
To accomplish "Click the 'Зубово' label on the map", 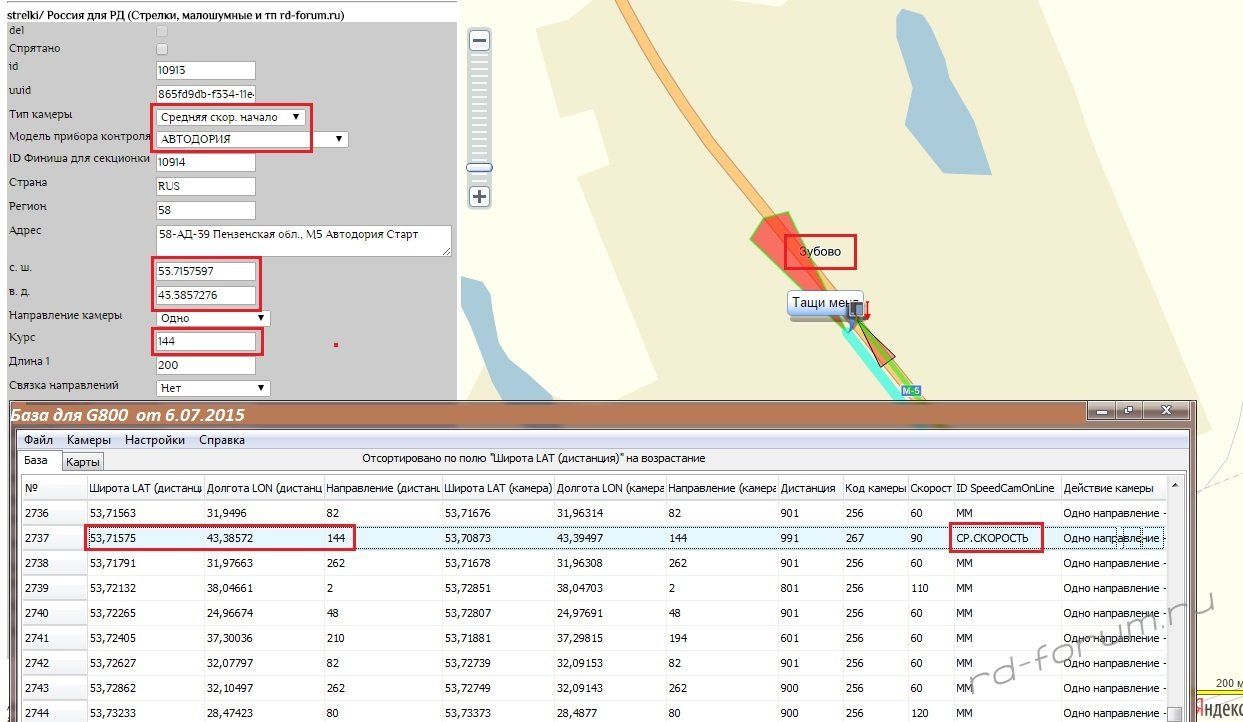I will 820,252.
